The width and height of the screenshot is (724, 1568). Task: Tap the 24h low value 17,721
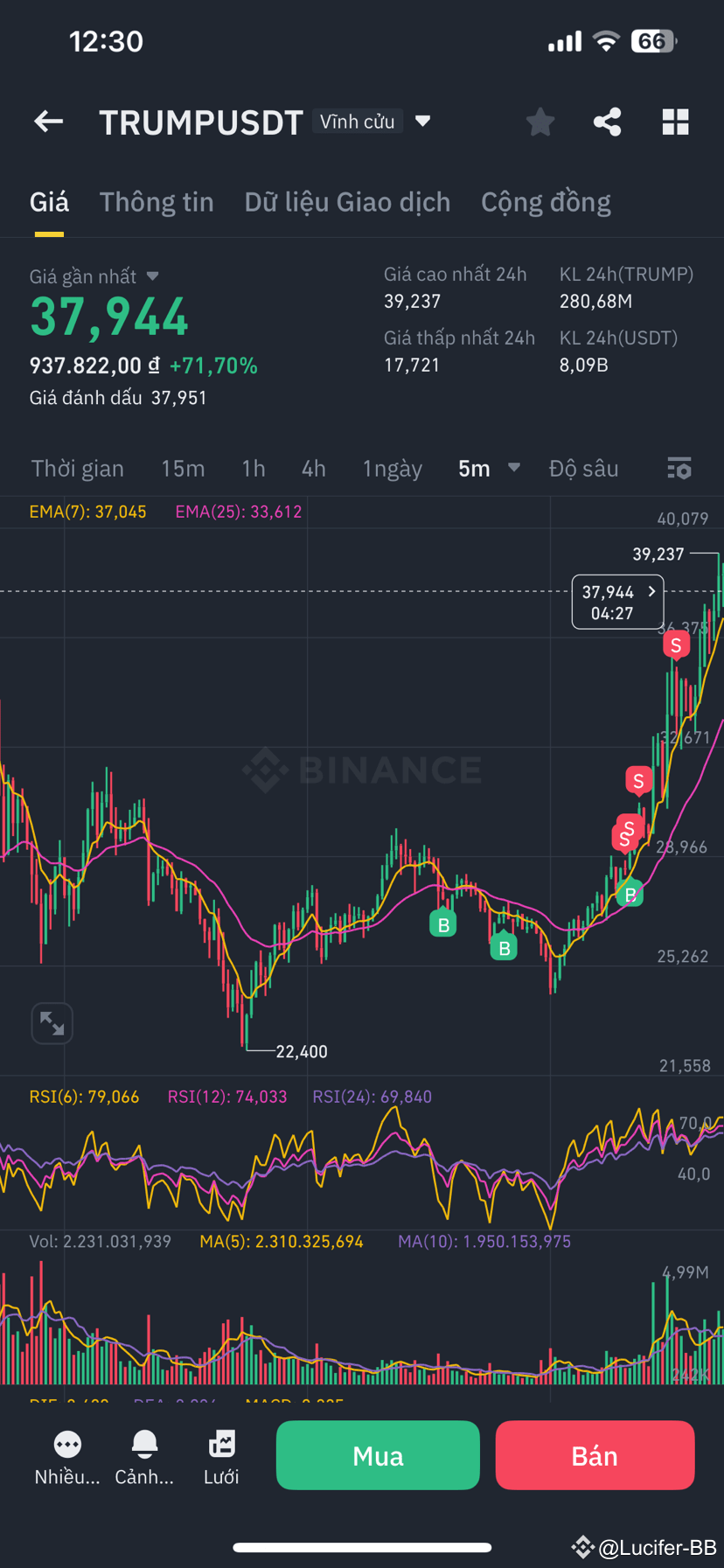pos(412,366)
